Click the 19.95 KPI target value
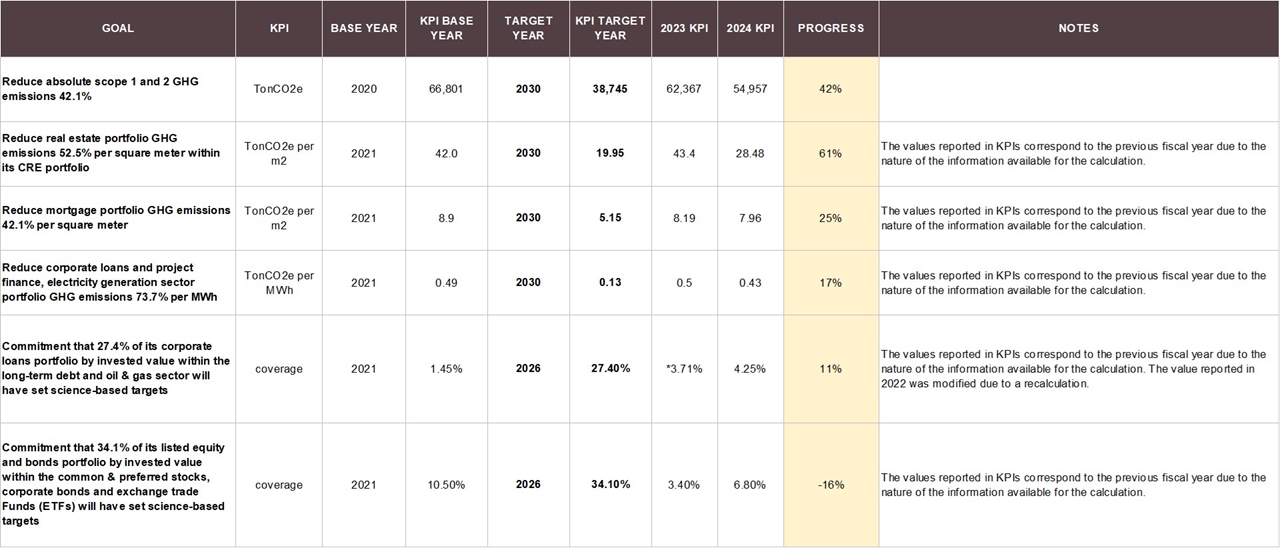 pyautogui.click(x=609, y=154)
